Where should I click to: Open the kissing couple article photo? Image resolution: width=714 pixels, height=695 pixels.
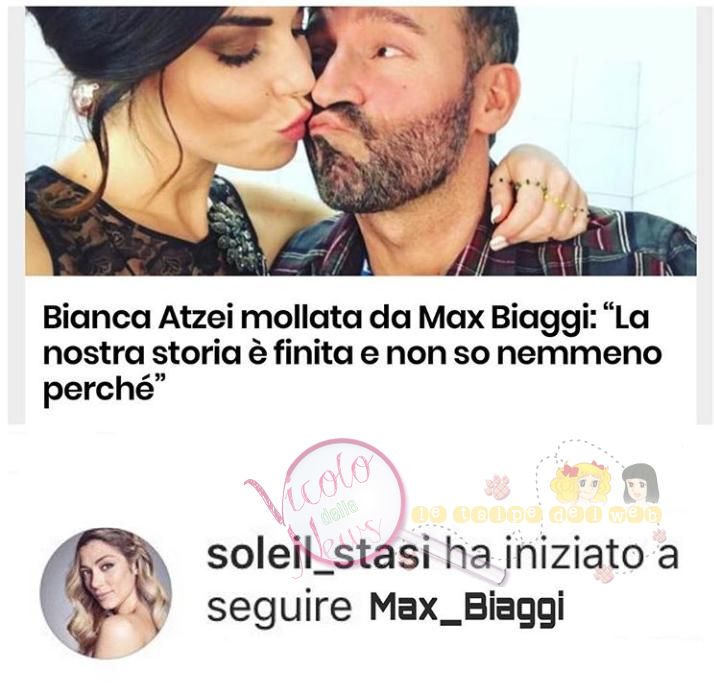point(361,141)
